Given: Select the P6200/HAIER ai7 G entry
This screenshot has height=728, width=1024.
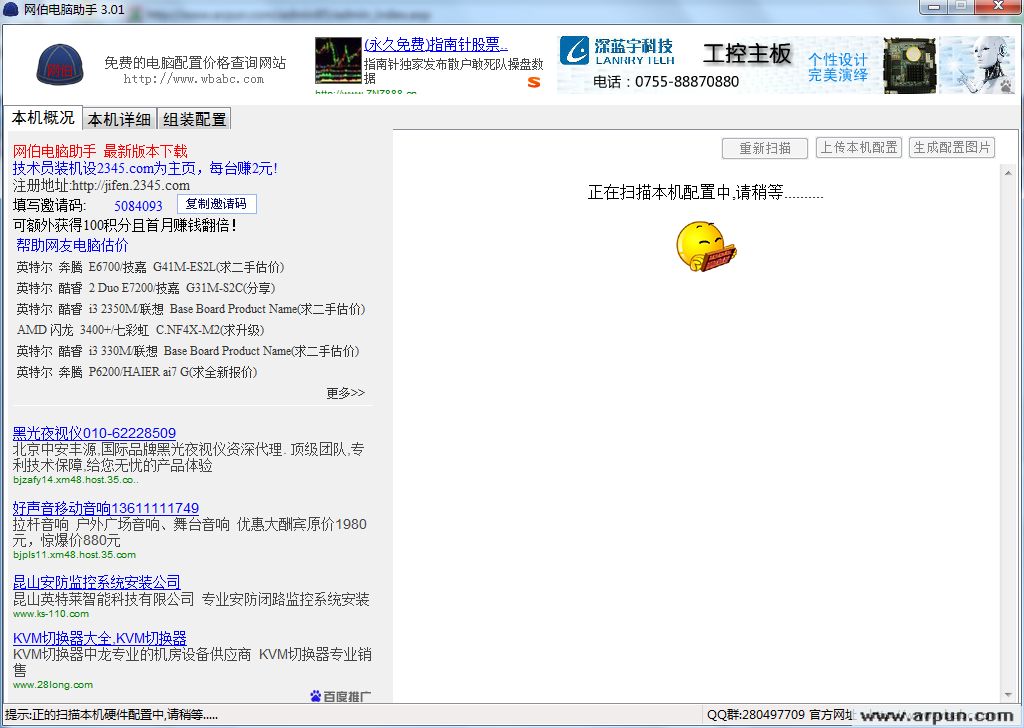Looking at the screenshot, I should (136, 372).
